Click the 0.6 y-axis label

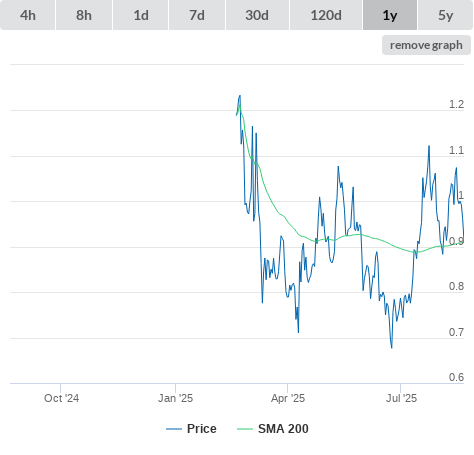456,377
